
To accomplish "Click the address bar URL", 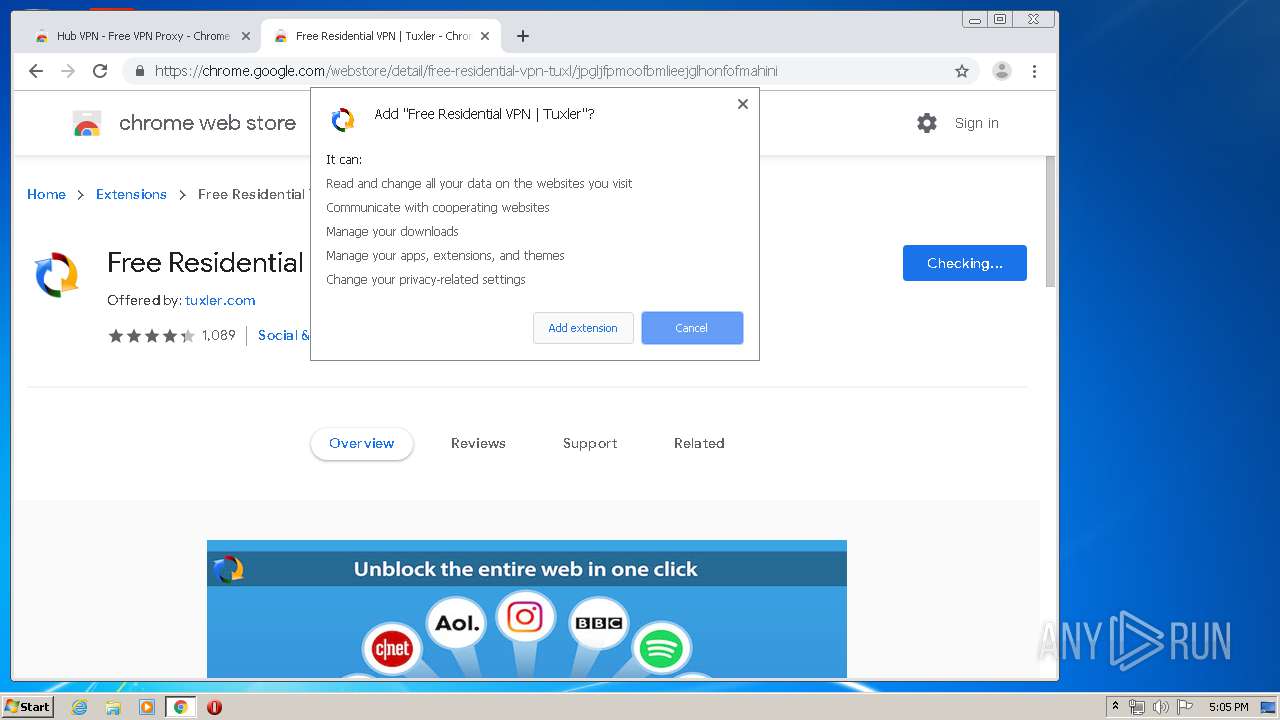I will (466, 71).
